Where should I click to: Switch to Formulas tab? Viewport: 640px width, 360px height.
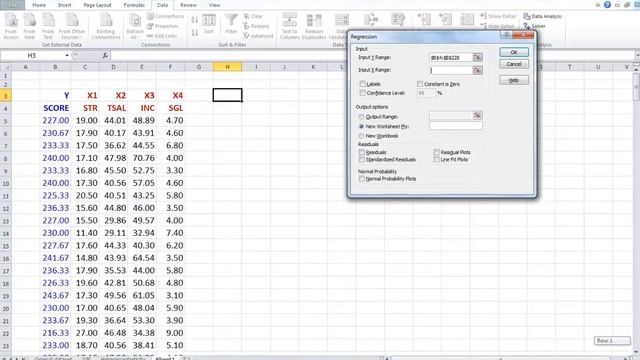pyautogui.click(x=134, y=5)
